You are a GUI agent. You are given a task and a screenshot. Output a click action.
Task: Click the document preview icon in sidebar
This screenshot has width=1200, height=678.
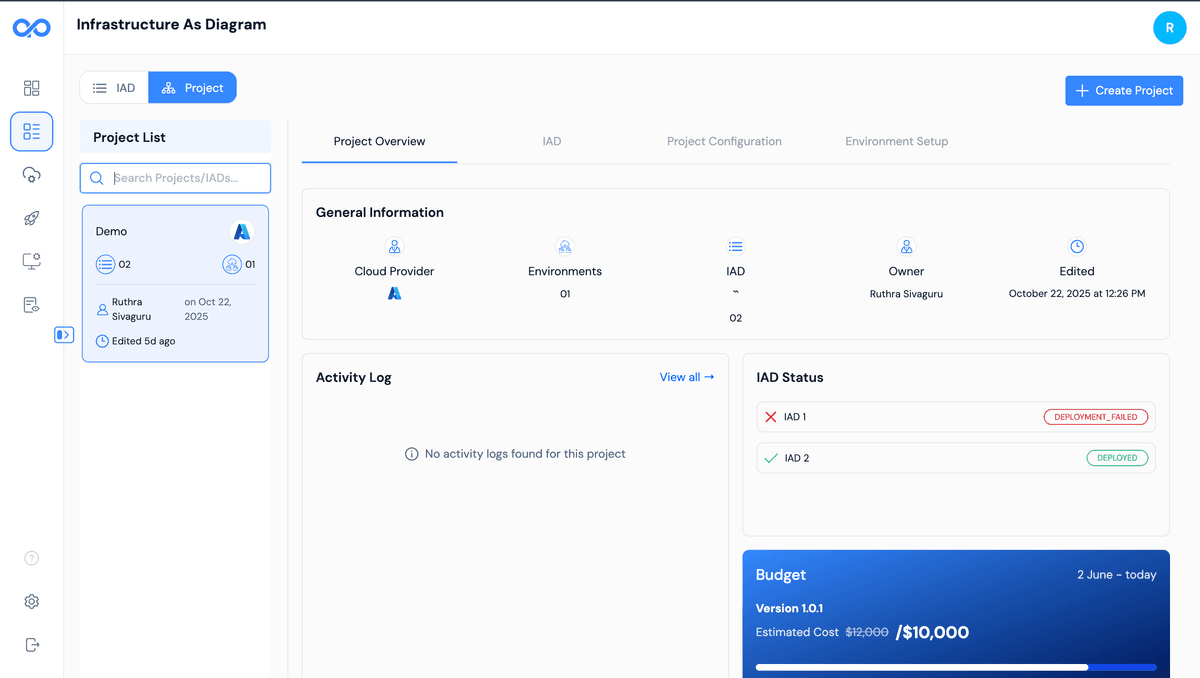pos(31,304)
